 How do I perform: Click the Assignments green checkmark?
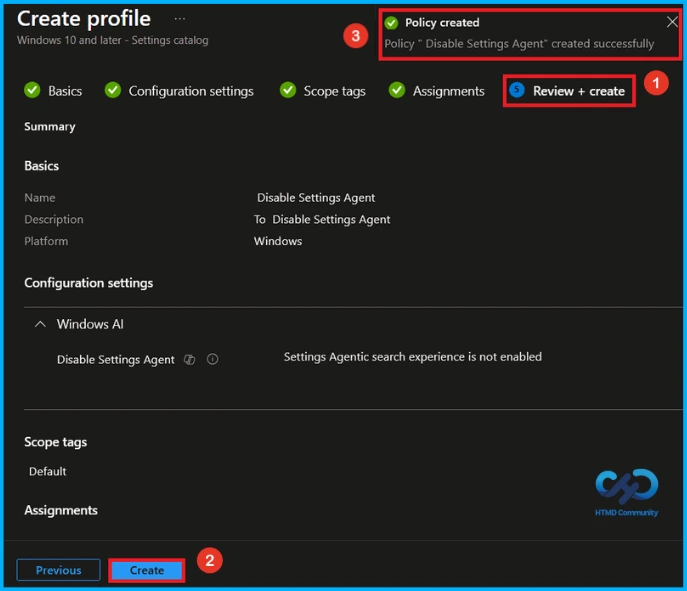(397, 90)
